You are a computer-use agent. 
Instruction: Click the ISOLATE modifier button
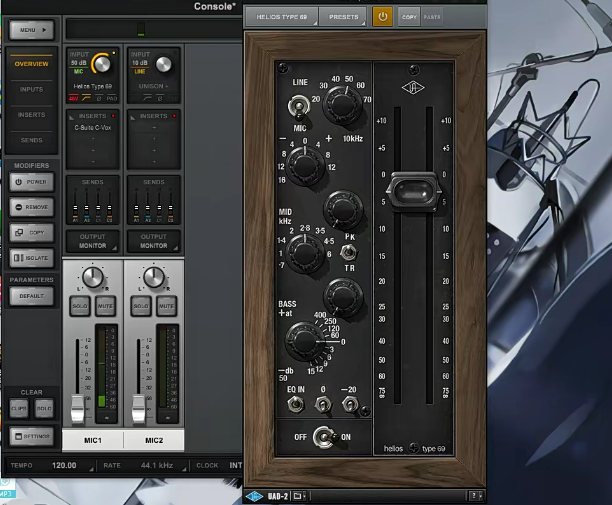coord(32,258)
